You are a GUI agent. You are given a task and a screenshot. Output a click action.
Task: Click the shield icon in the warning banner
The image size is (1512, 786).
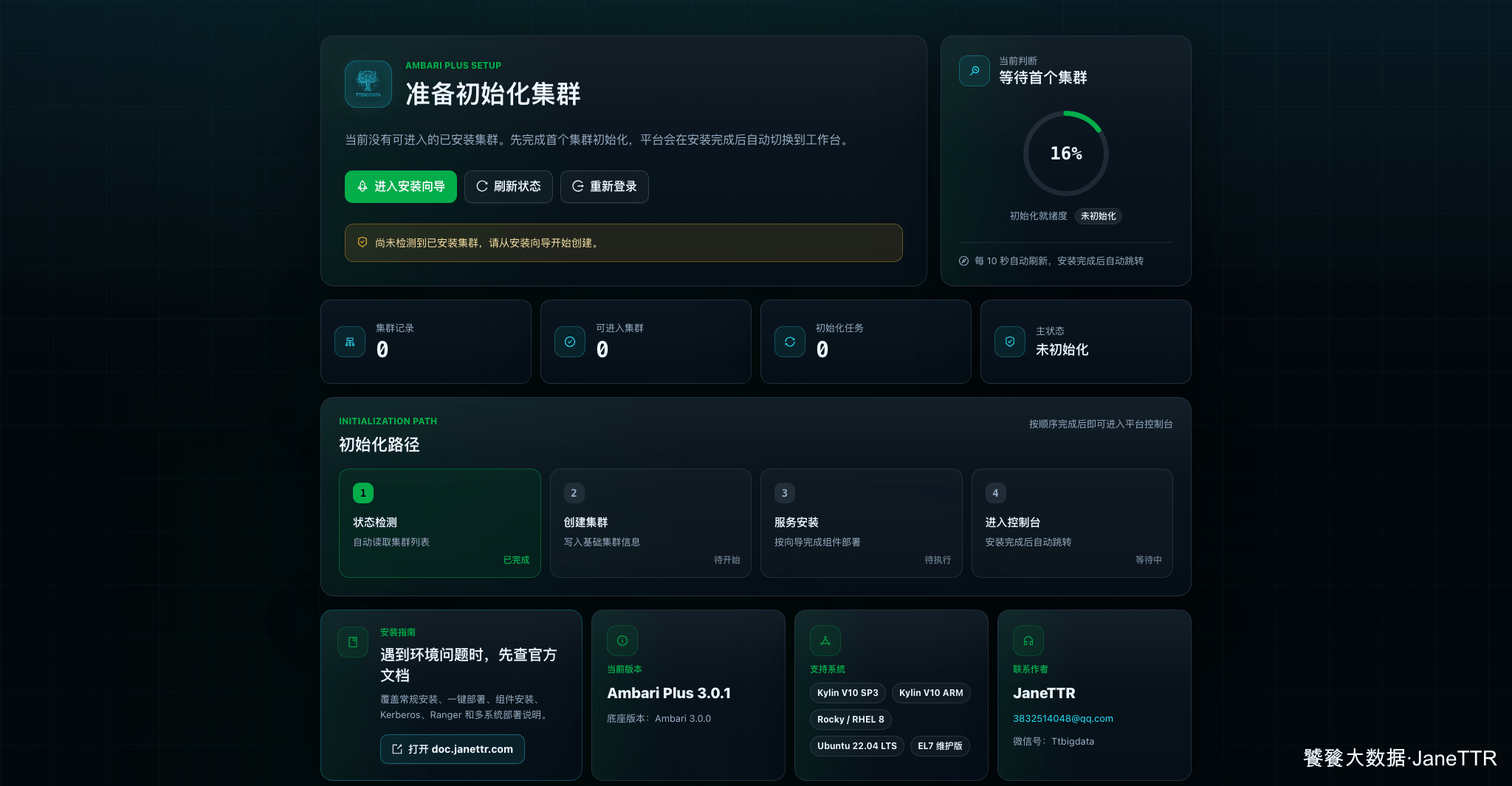click(x=362, y=242)
